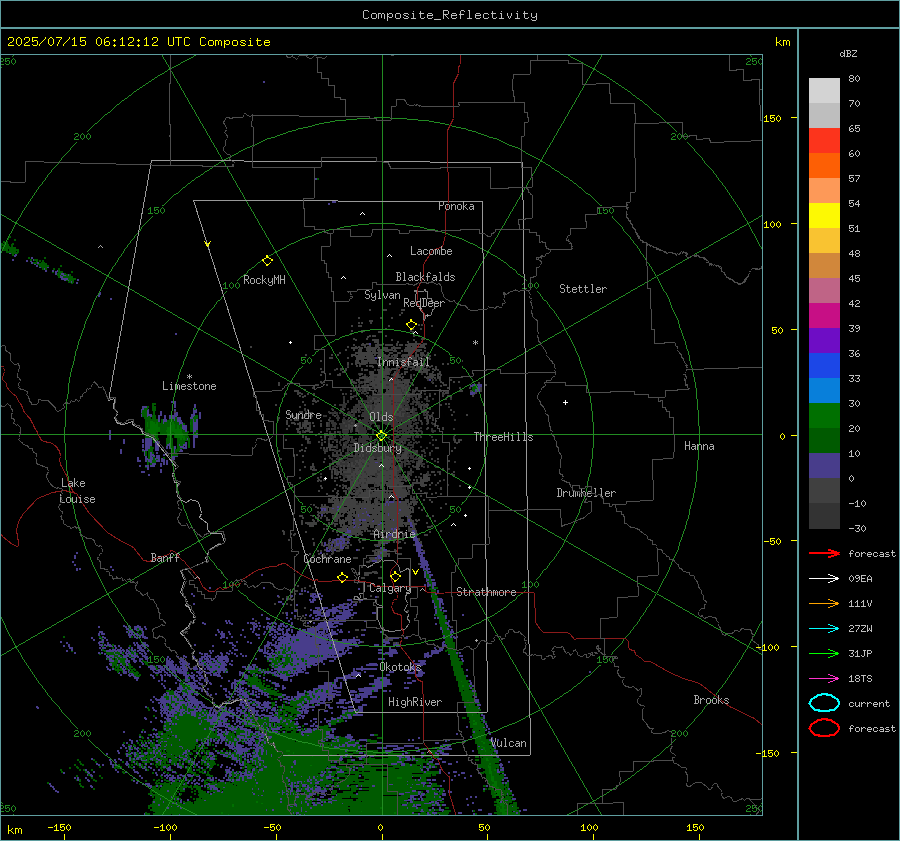The image size is (900, 841).
Task: Click the cyan 27ZW arrow in legend
Action: tap(824, 629)
